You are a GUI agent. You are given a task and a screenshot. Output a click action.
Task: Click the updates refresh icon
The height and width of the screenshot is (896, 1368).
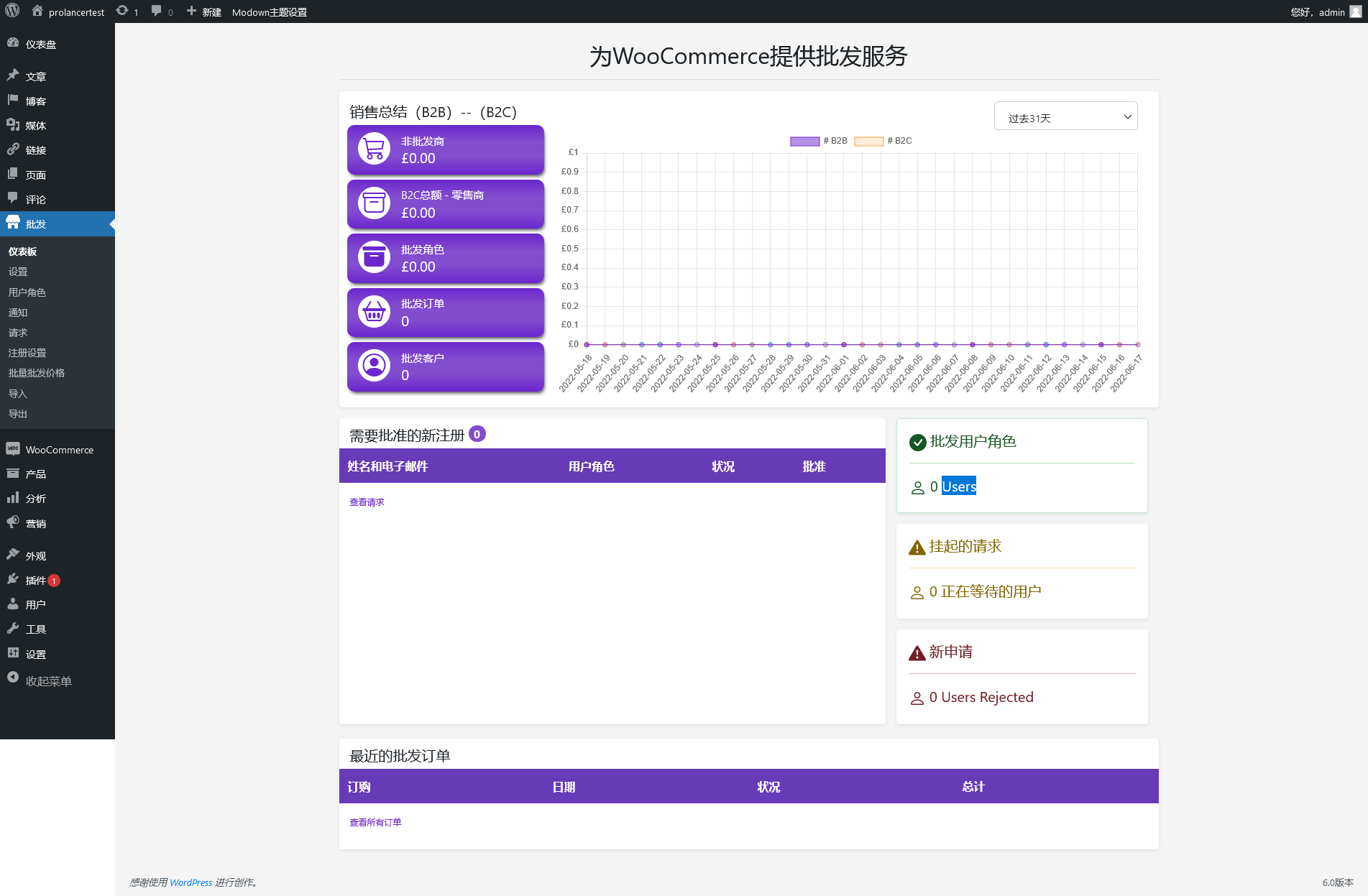(122, 11)
